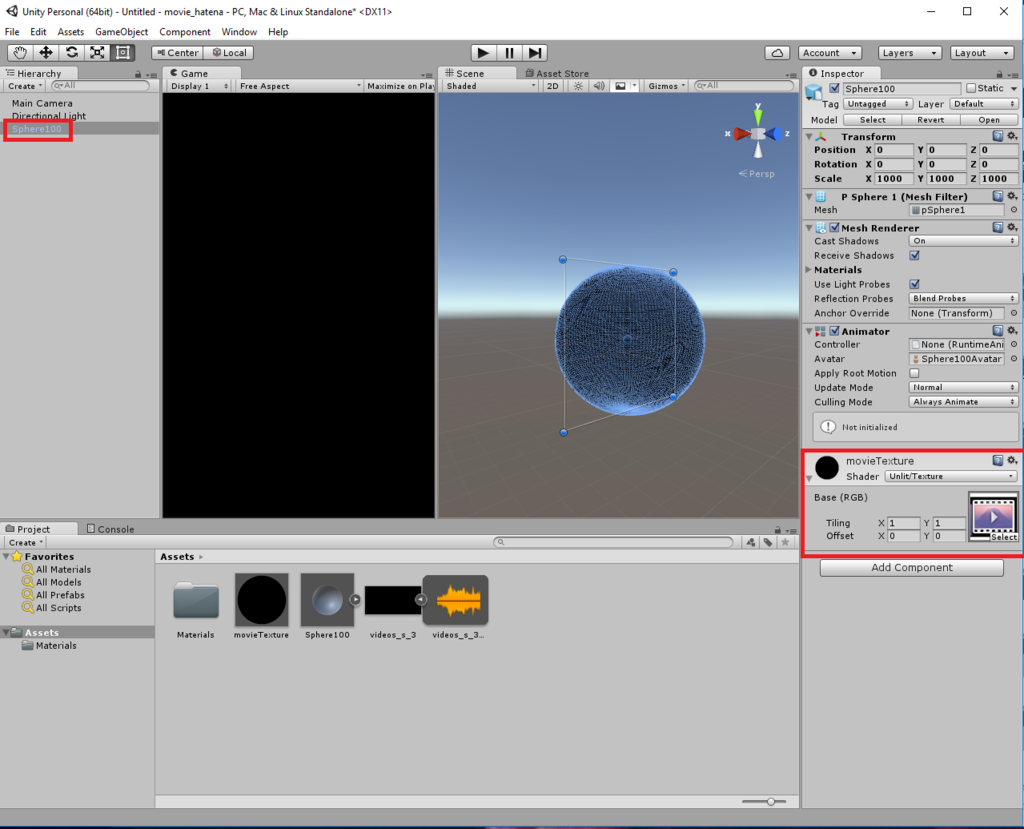Open the Component menu
This screenshot has height=829, width=1024.
pyautogui.click(x=185, y=32)
